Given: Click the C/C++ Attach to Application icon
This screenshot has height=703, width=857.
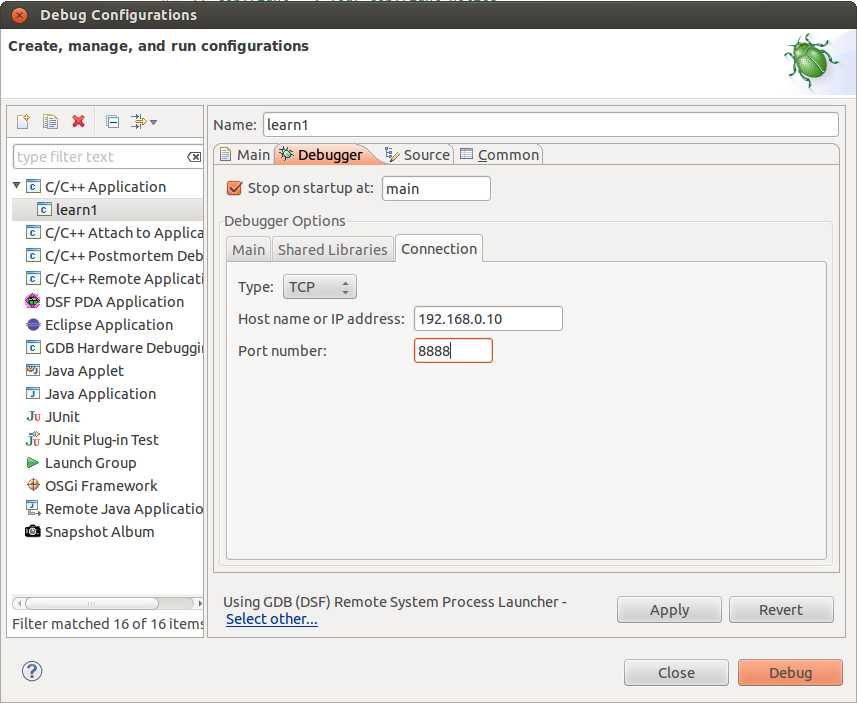Looking at the screenshot, I should (x=33, y=232).
